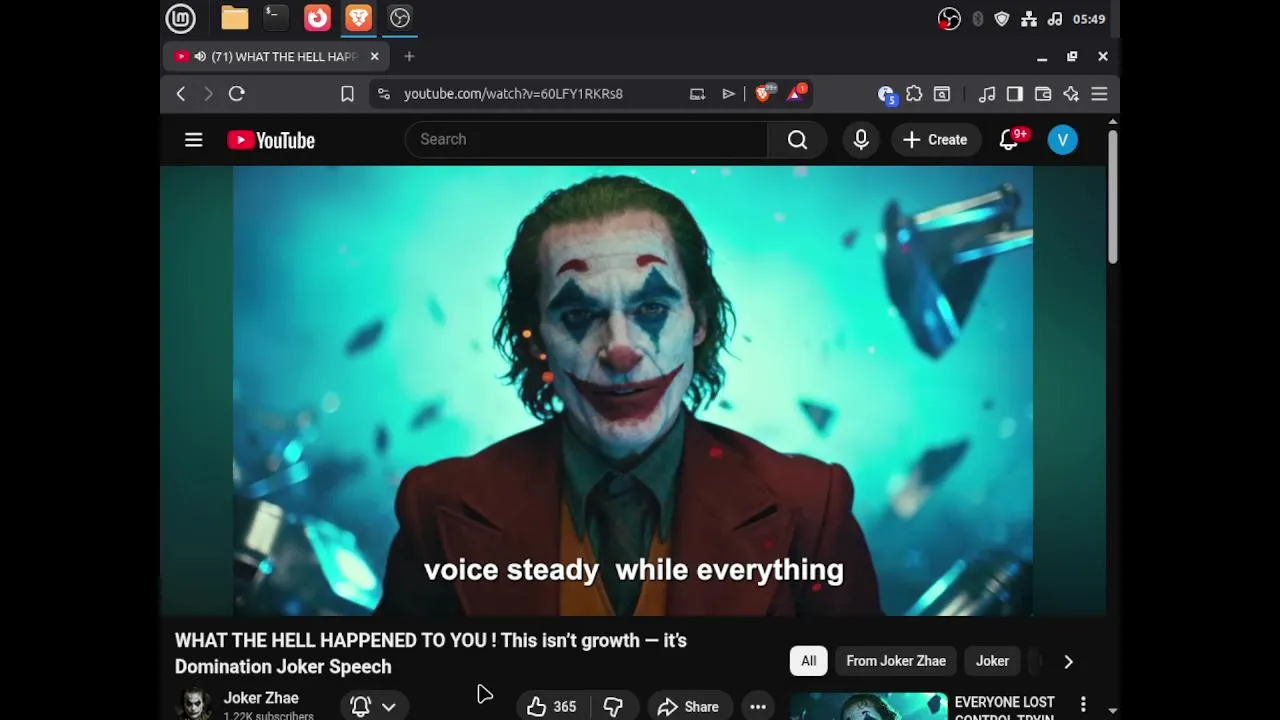The height and width of the screenshot is (720, 1280).
Task: Open the extension with badge 5
Action: (886, 94)
